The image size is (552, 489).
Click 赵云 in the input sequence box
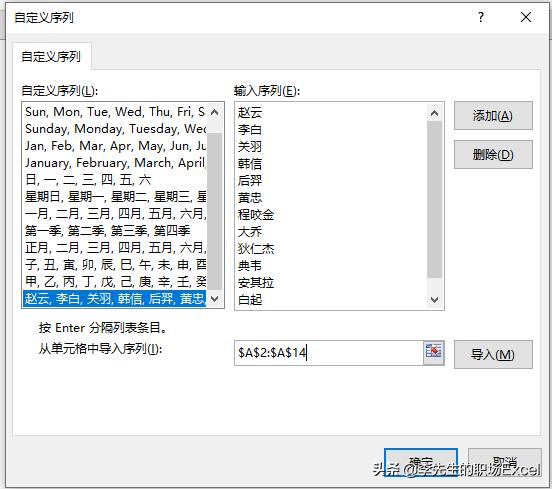click(250, 113)
